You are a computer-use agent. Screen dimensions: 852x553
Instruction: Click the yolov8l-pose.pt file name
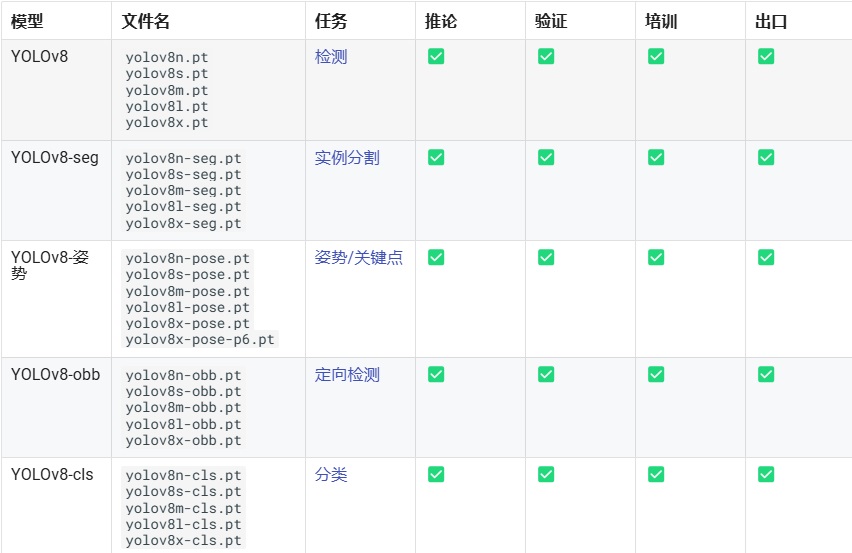187,307
